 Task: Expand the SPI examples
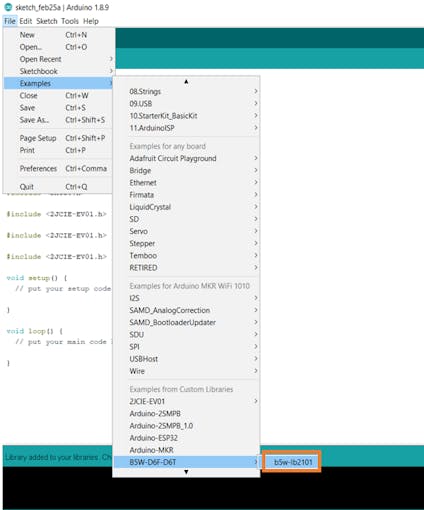[x=186, y=347]
